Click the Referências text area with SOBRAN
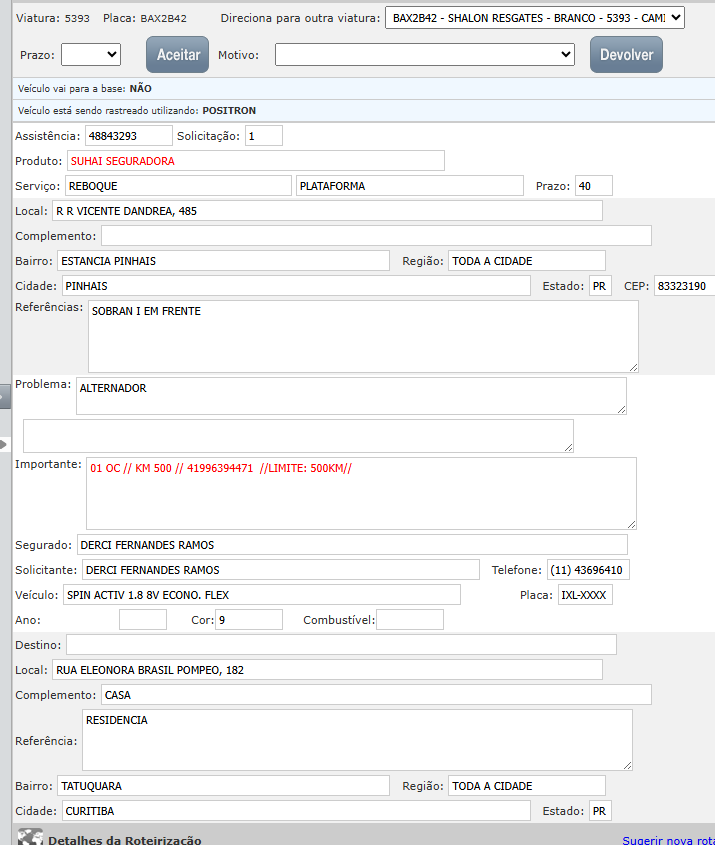The width and height of the screenshot is (715, 845). pyautogui.click(x=362, y=336)
